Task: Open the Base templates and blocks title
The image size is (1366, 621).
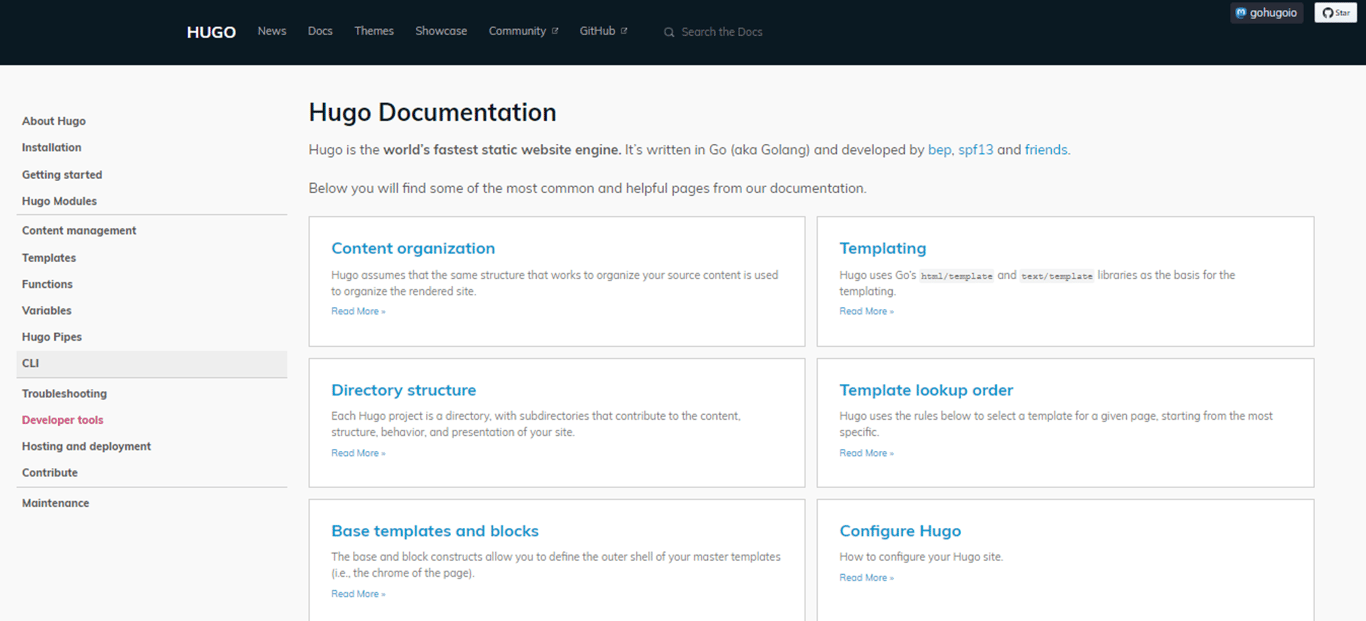Action: tap(435, 531)
